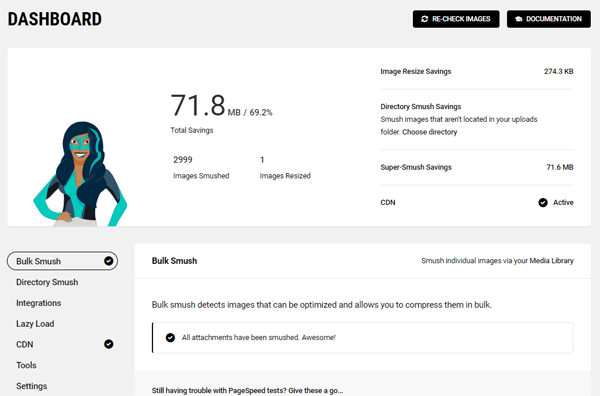Open the Media Library link
The height and width of the screenshot is (396, 600).
tap(551, 261)
